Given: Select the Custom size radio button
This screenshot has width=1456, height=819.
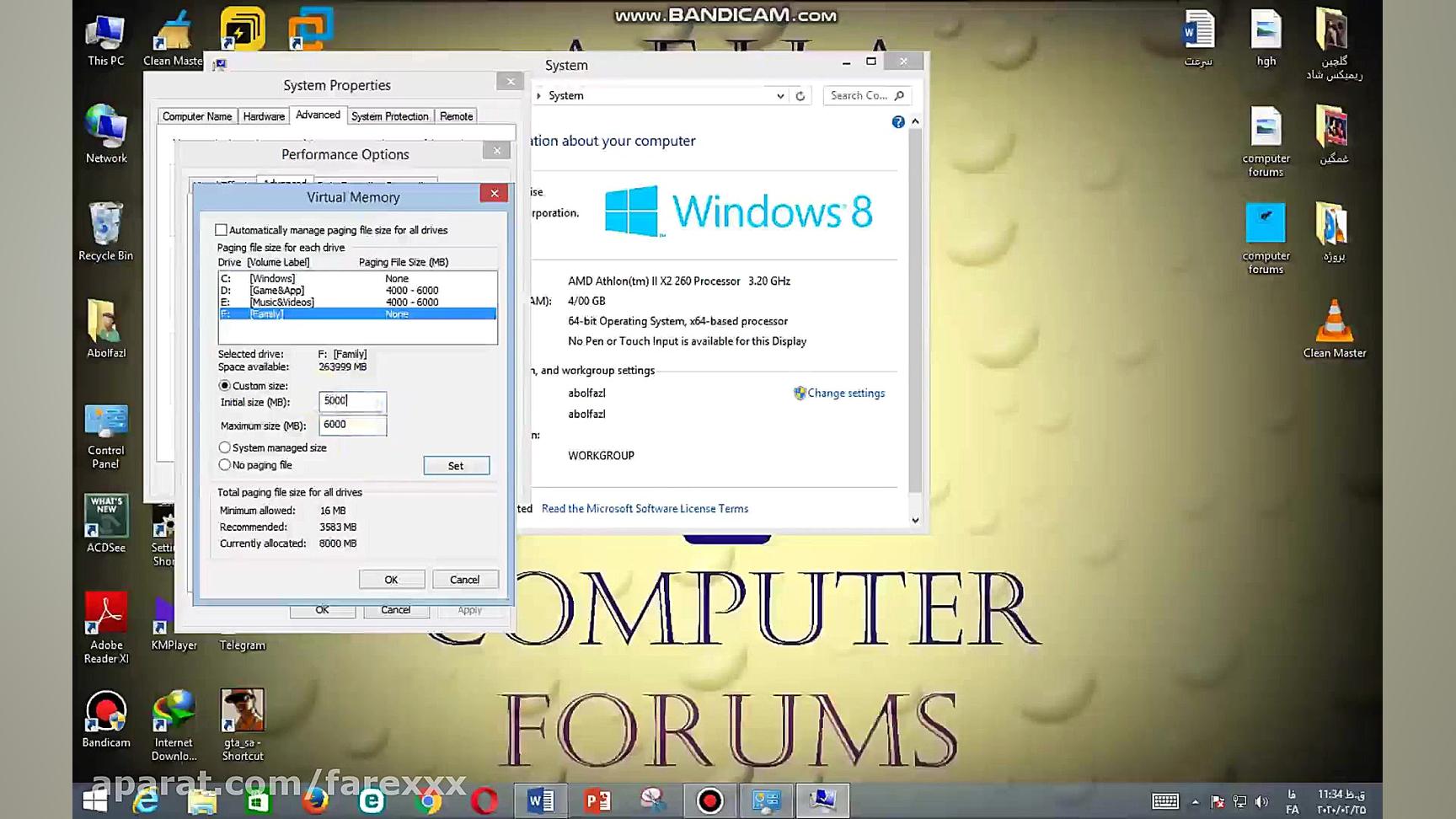Looking at the screenshot, I should tap(224, 386).
